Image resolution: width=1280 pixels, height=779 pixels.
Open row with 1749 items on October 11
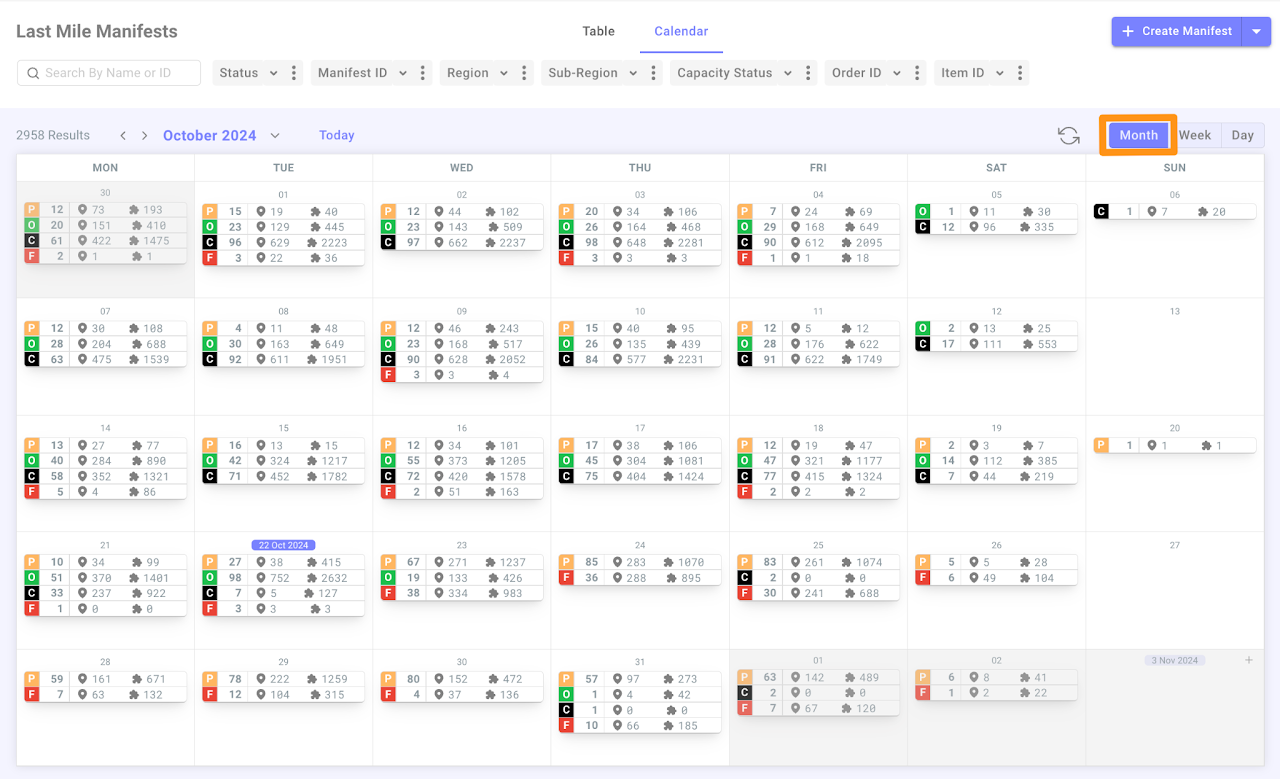tap(818, 359)
